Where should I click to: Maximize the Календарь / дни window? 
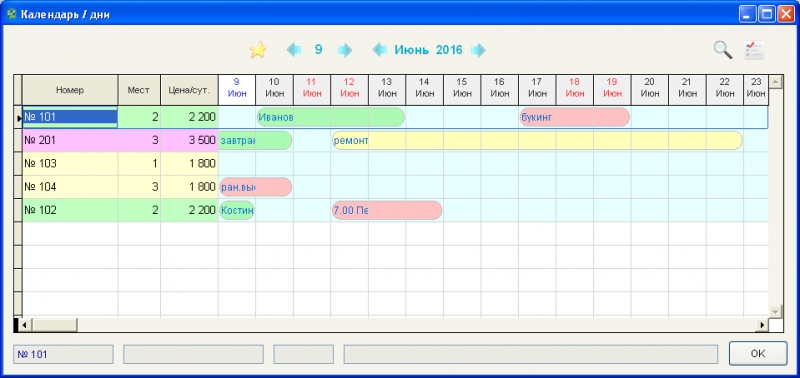pos(767,14)
